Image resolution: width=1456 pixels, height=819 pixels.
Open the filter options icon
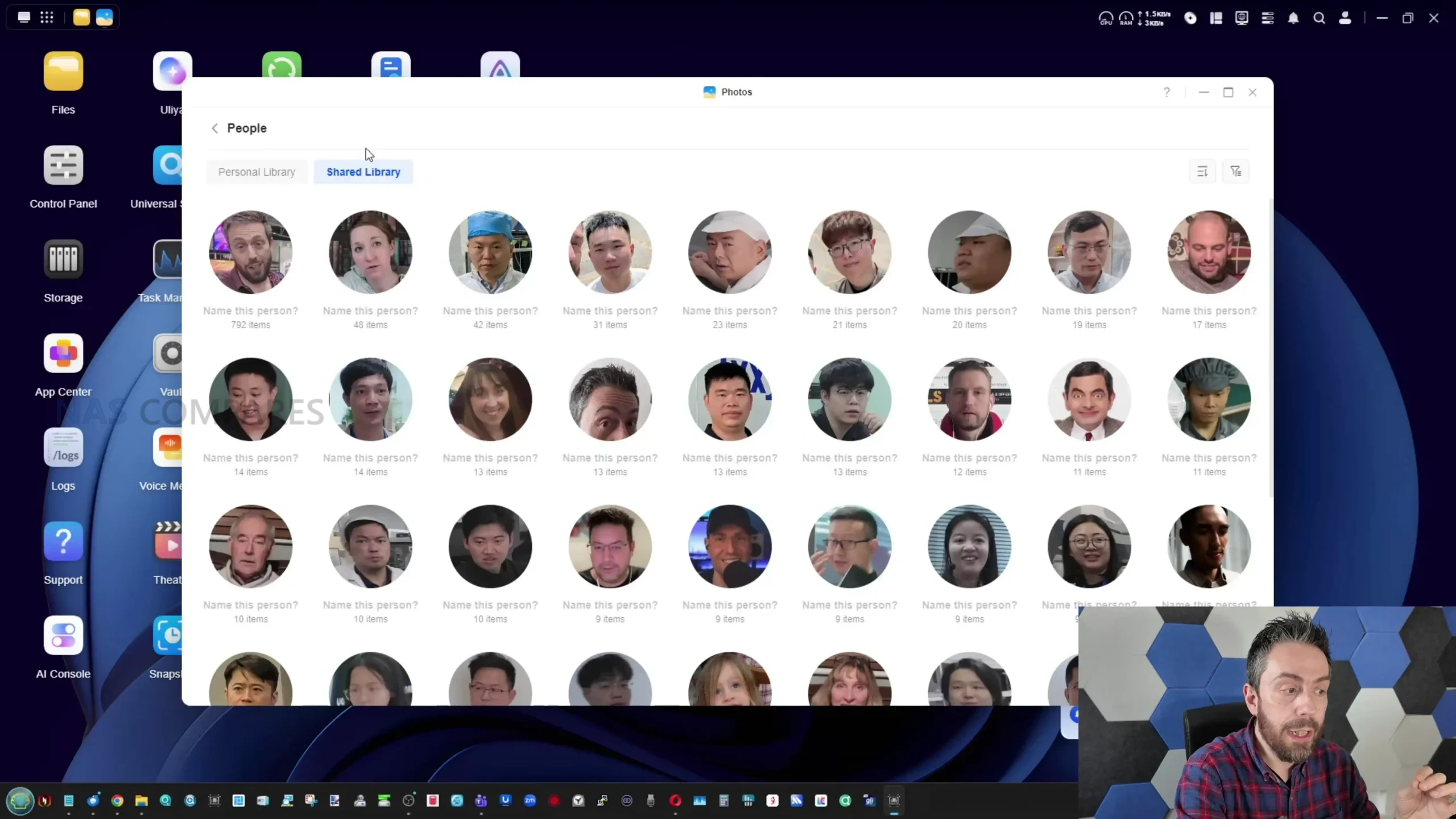tap(1236, 171)
